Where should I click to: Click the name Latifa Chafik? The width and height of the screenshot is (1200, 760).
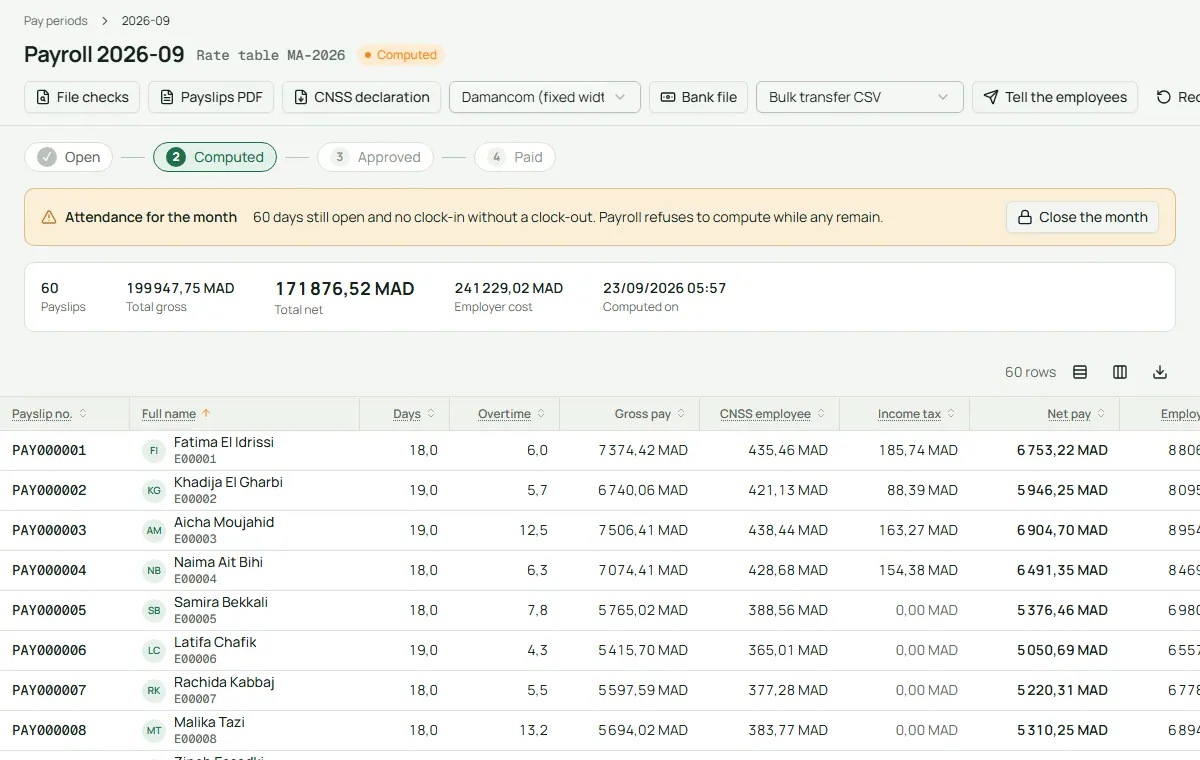click(x=215, y=642)
